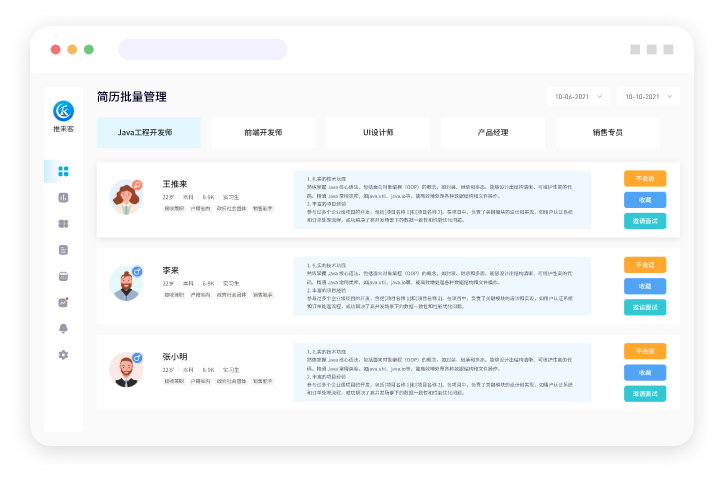Open 王推来's avatar picture

[x=126, y=197]
